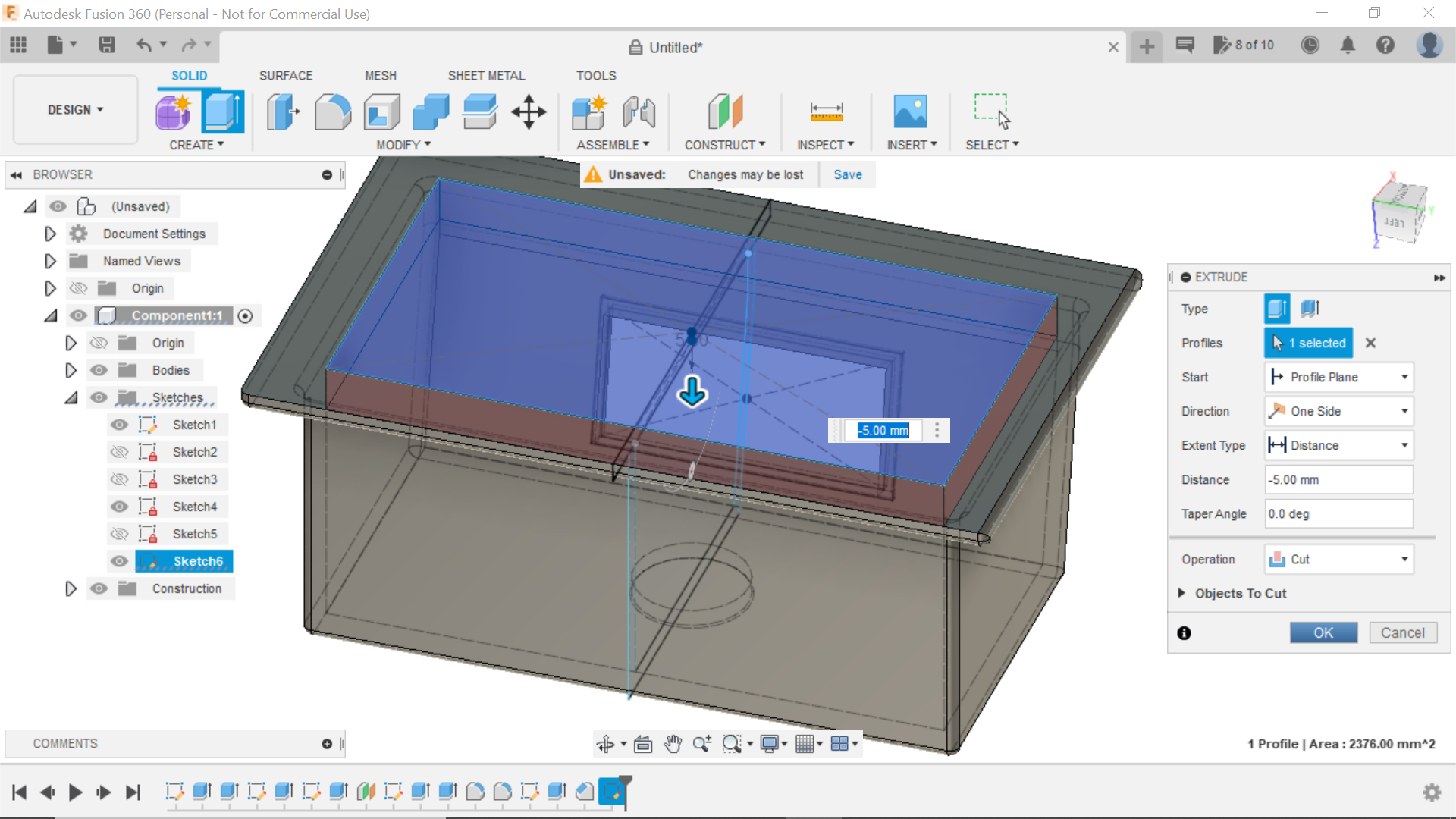Toggle visibility of the Bodies folder

pos(99,370)
